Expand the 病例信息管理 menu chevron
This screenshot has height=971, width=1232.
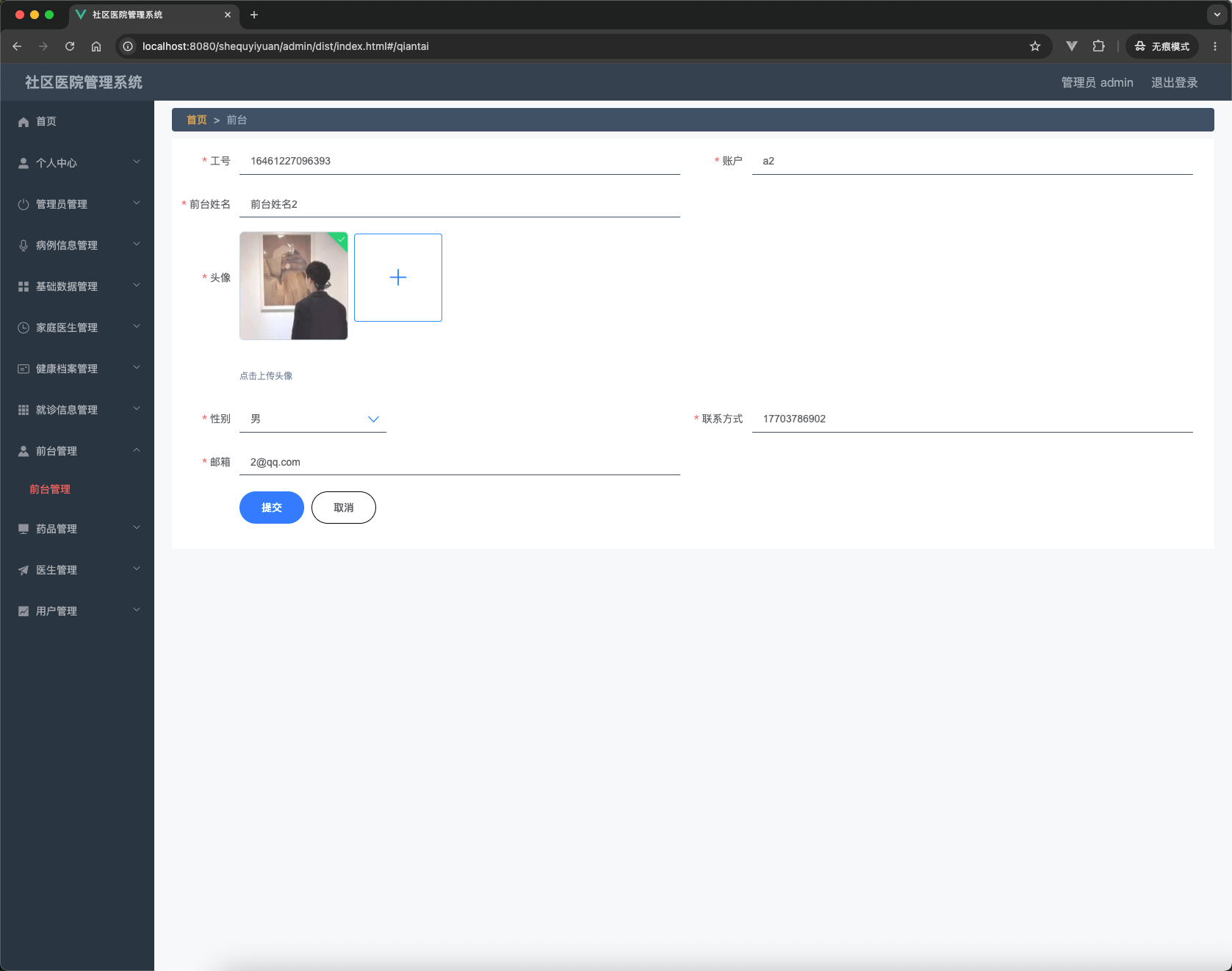(x=137, y=244)
